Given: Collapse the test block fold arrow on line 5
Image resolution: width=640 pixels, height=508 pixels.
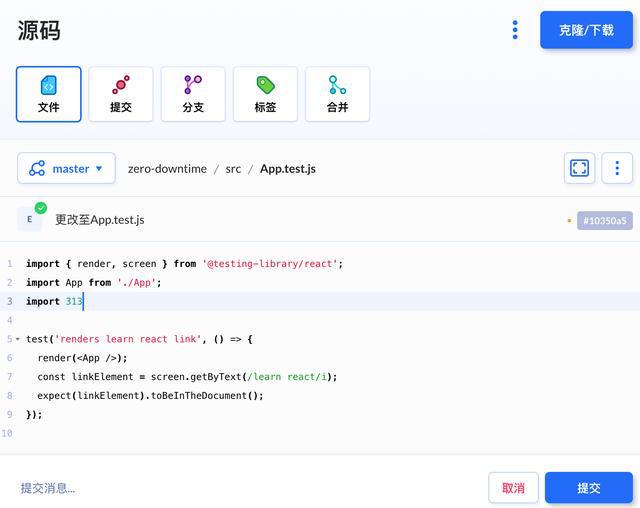Looking at the screenshot, I should [18, 339].
